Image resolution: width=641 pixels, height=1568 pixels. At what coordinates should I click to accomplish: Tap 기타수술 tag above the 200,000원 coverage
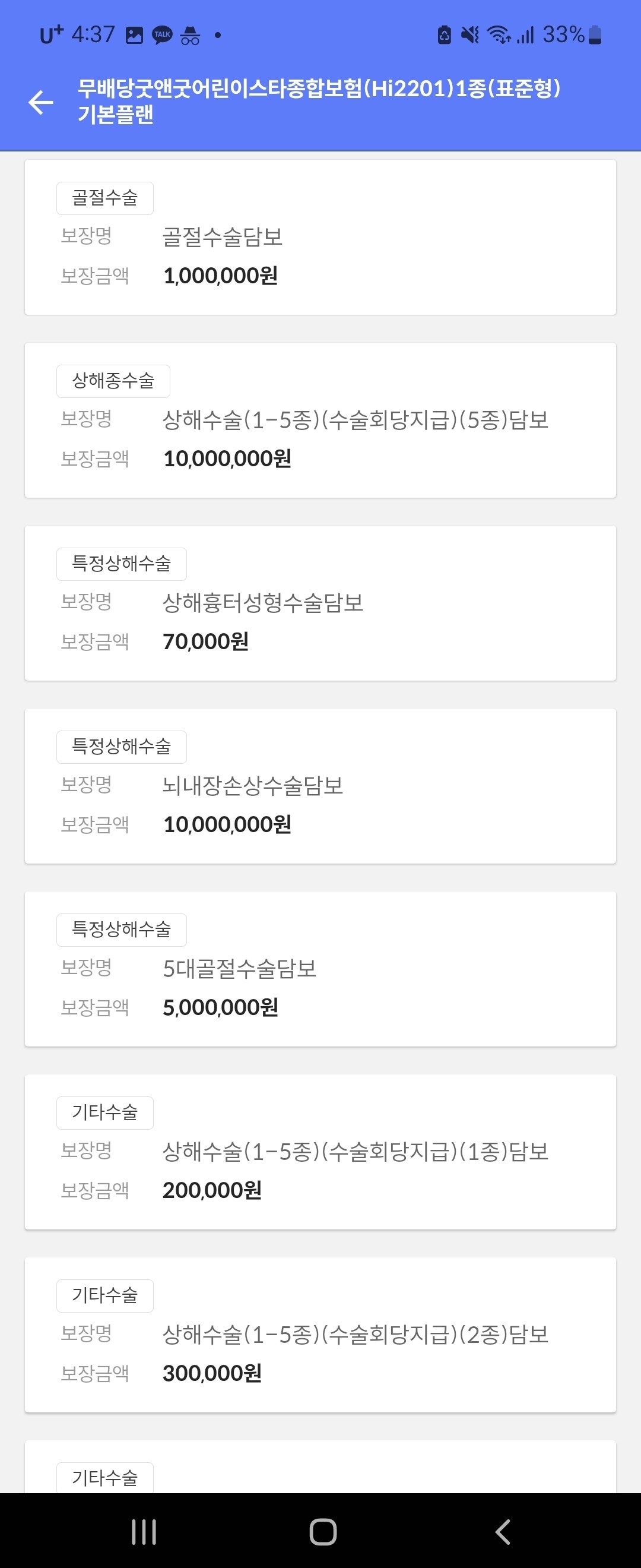pyautogui.click(x=104, y=1112)
